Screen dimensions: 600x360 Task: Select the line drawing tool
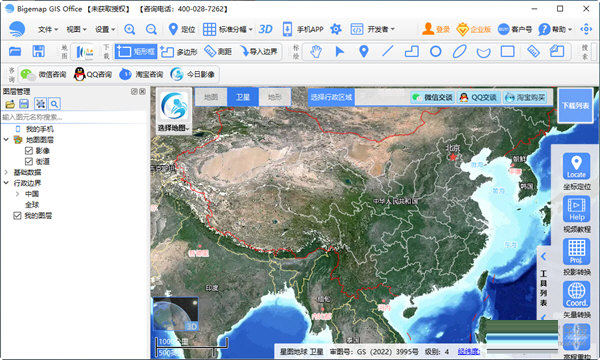click(x=388, y=51)
